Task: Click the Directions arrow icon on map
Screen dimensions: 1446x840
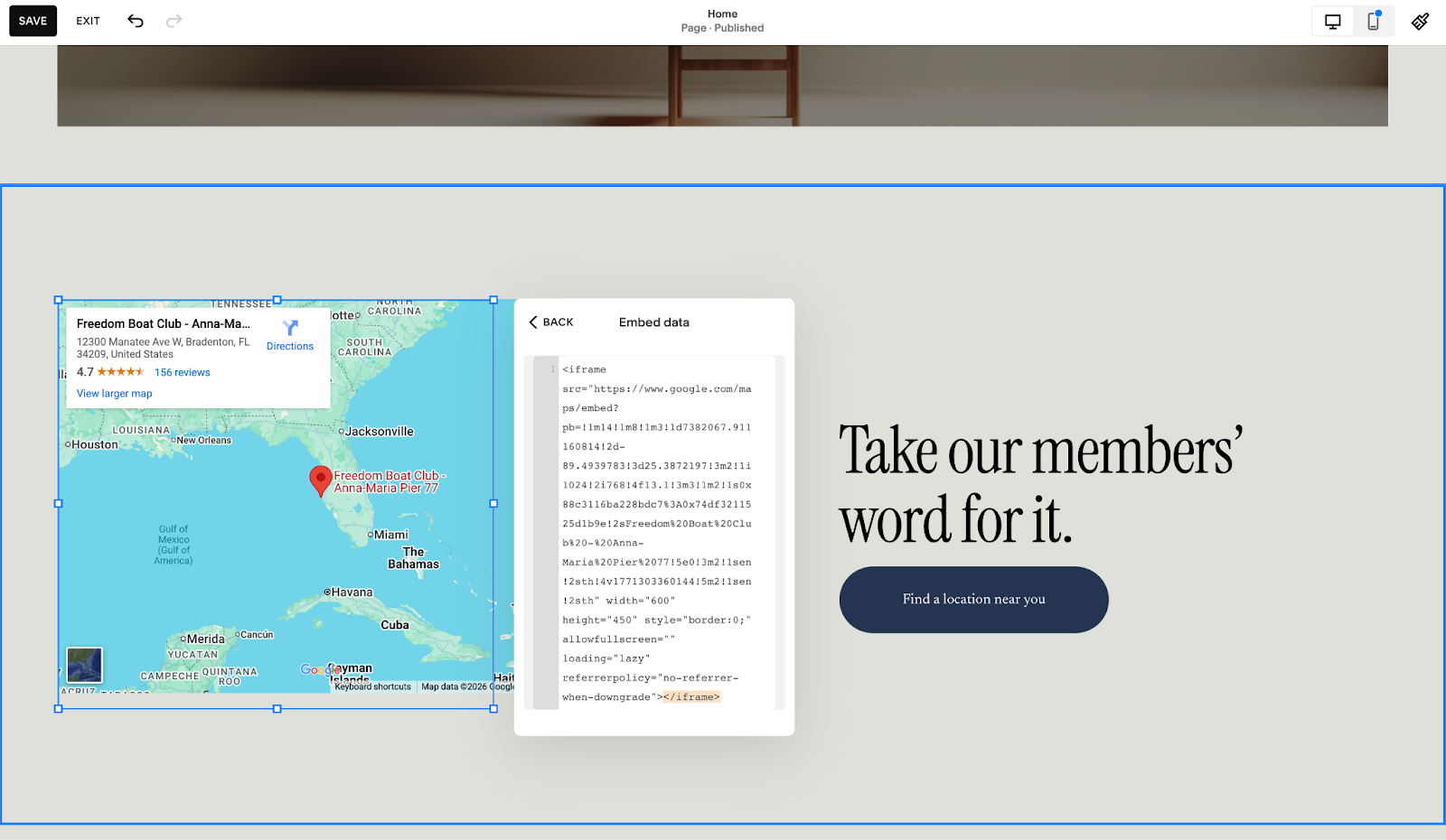Action: (290, 328)
